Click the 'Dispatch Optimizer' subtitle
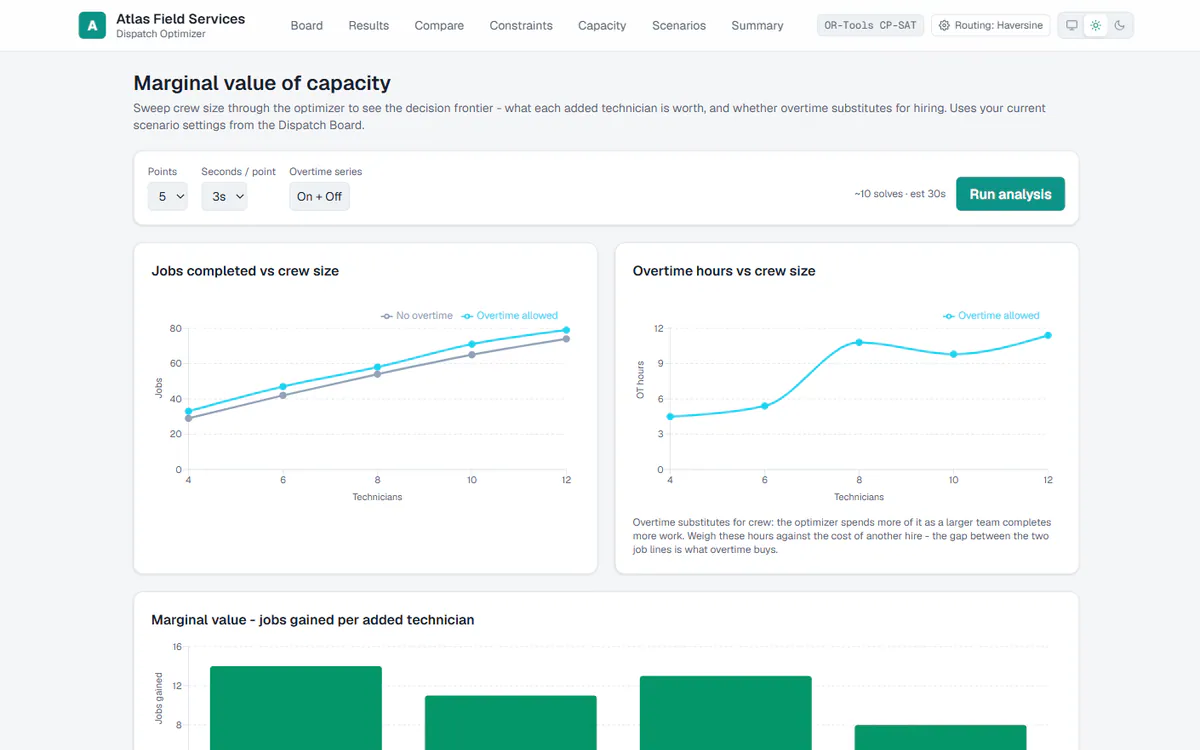The width and height of the screenshot is (1200, 750). pyautogui.click(x=161, y=34)
